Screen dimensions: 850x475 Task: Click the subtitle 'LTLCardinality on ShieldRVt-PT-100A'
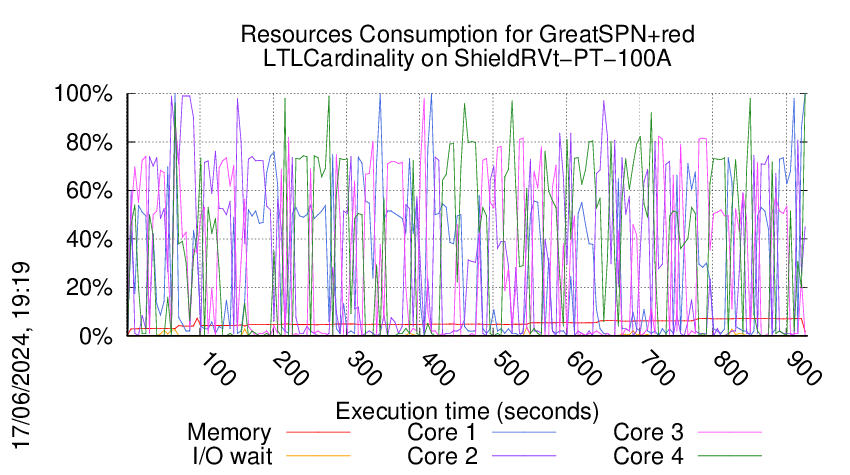pyautogui.click(x=467, y=59)
